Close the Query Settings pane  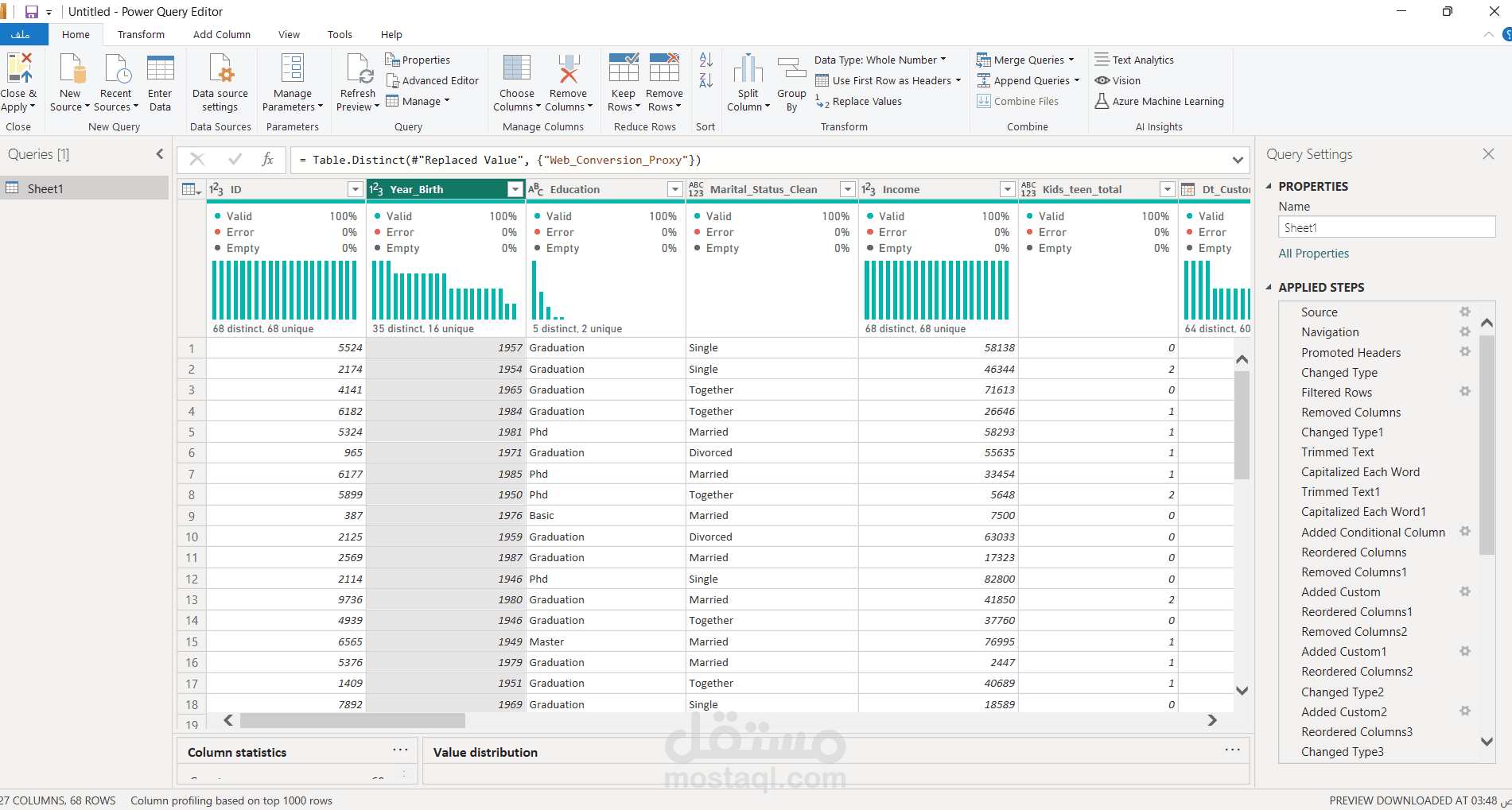pyautogui.click(x=1488, y=154)
